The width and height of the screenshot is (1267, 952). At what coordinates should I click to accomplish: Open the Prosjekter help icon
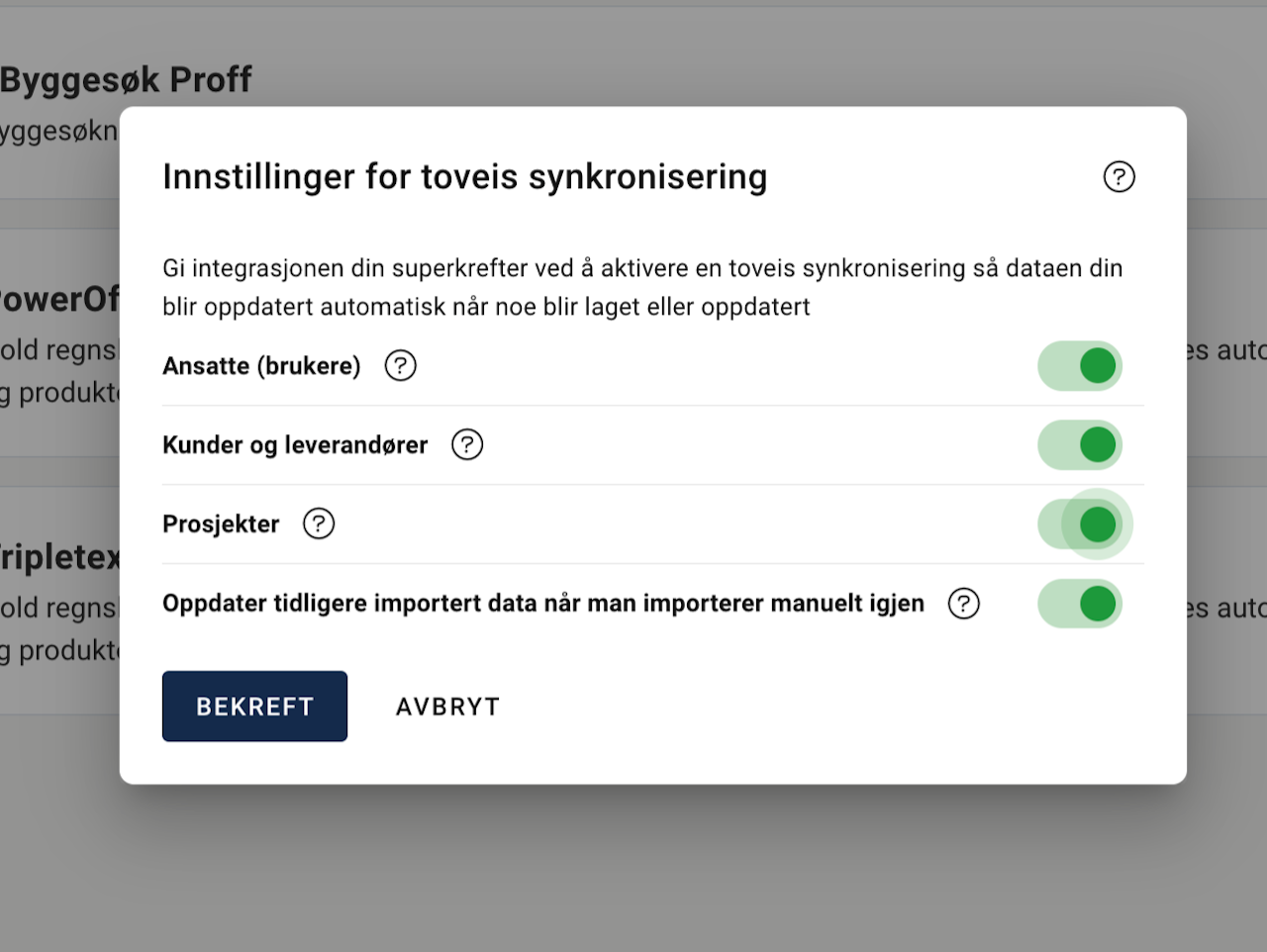(319, 524)
